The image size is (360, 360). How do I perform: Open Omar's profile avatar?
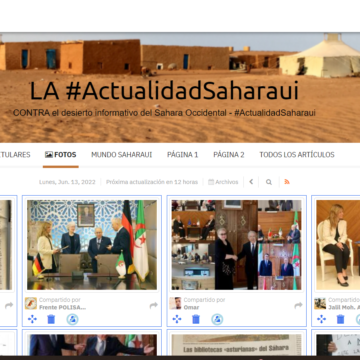click(x=175, y=303)
